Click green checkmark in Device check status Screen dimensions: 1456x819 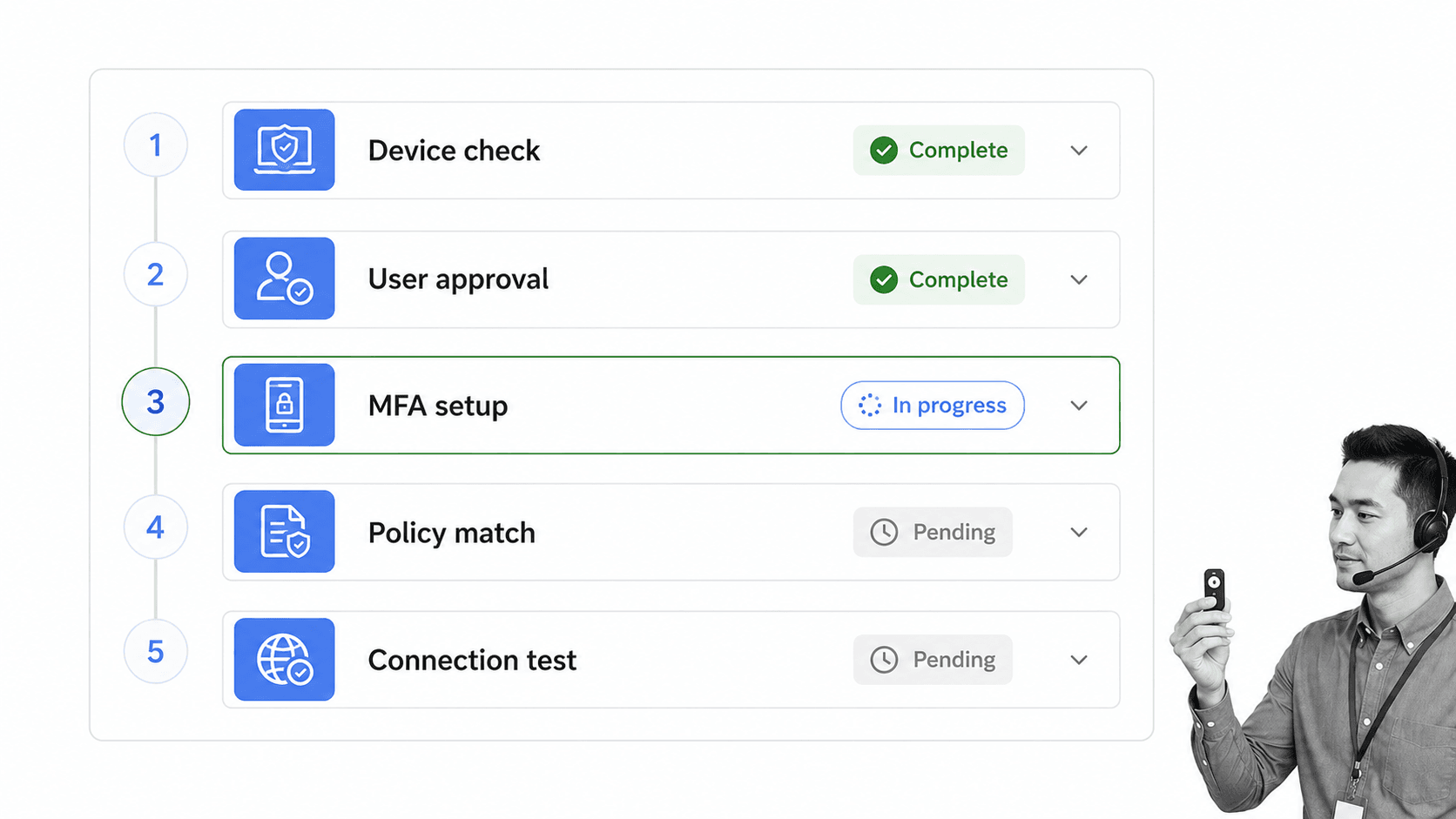[x=884, y=151]
